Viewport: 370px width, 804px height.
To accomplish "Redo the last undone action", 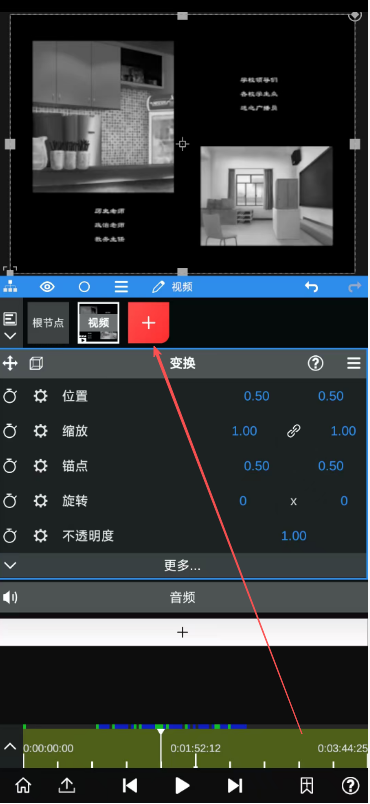I will (355, 287).
